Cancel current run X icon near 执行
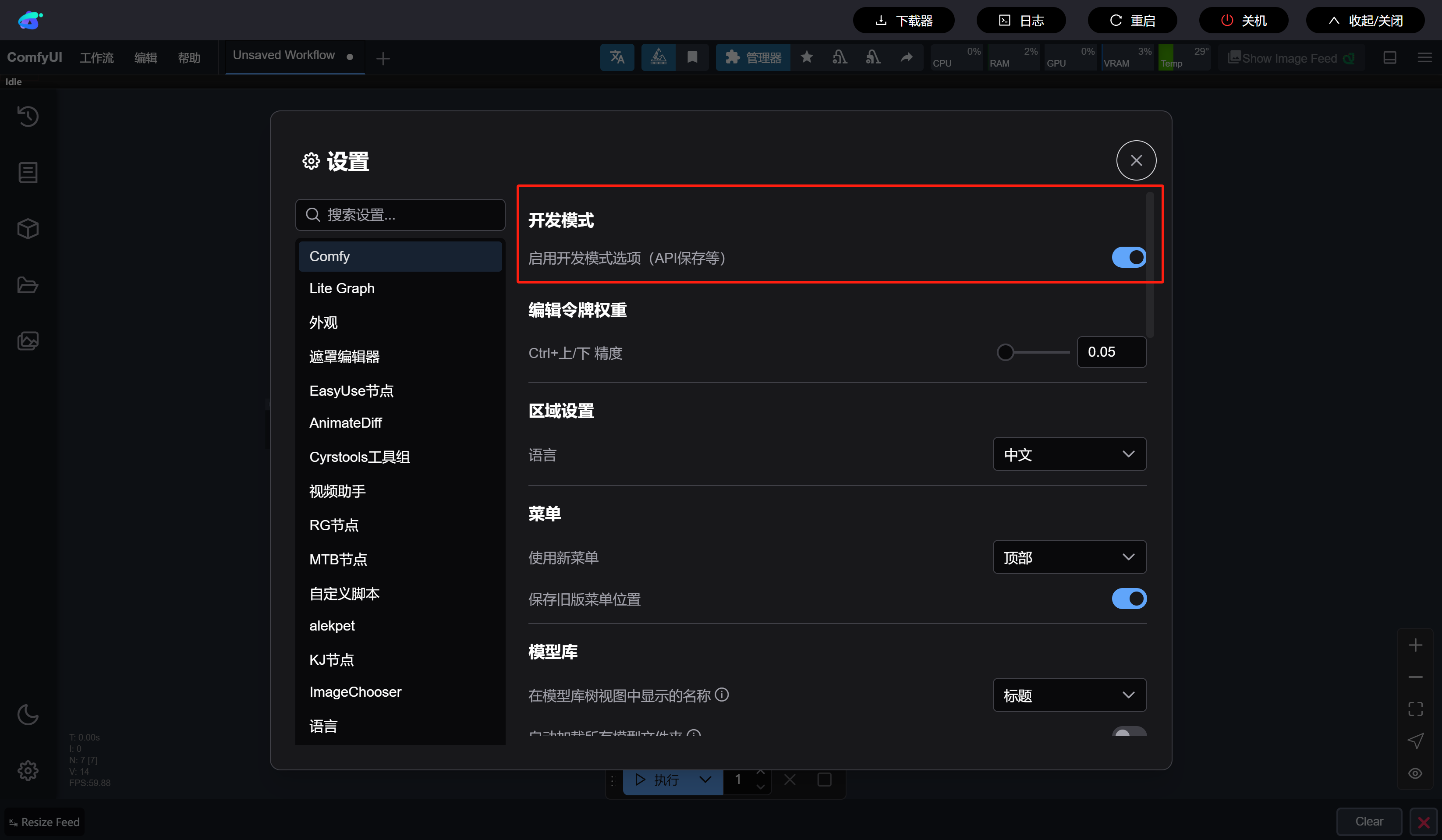Screen dimensions: 1442x840 [790, 780]
